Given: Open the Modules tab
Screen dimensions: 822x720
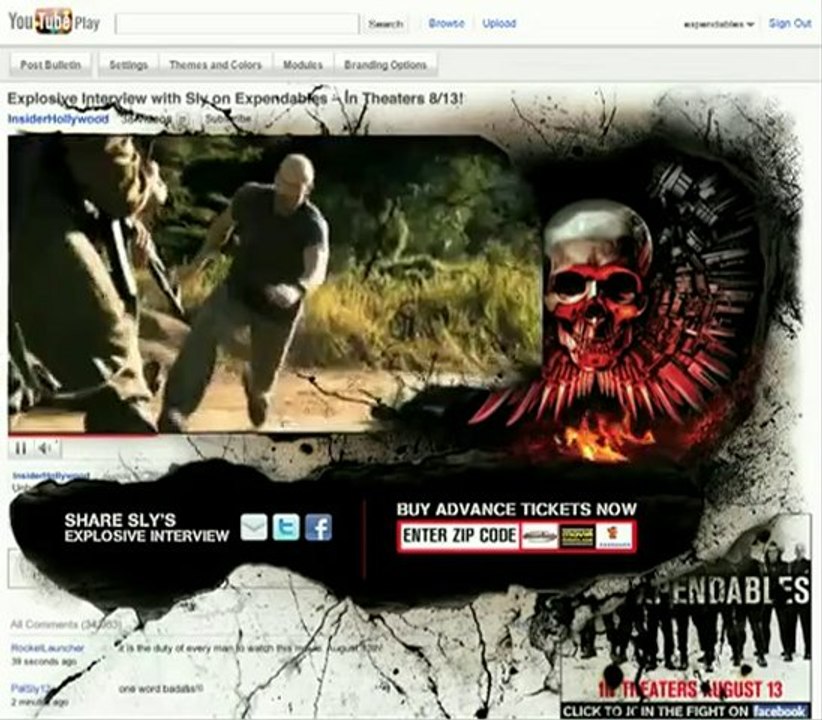Looking at the screenshot, I should tap(302, 65).
